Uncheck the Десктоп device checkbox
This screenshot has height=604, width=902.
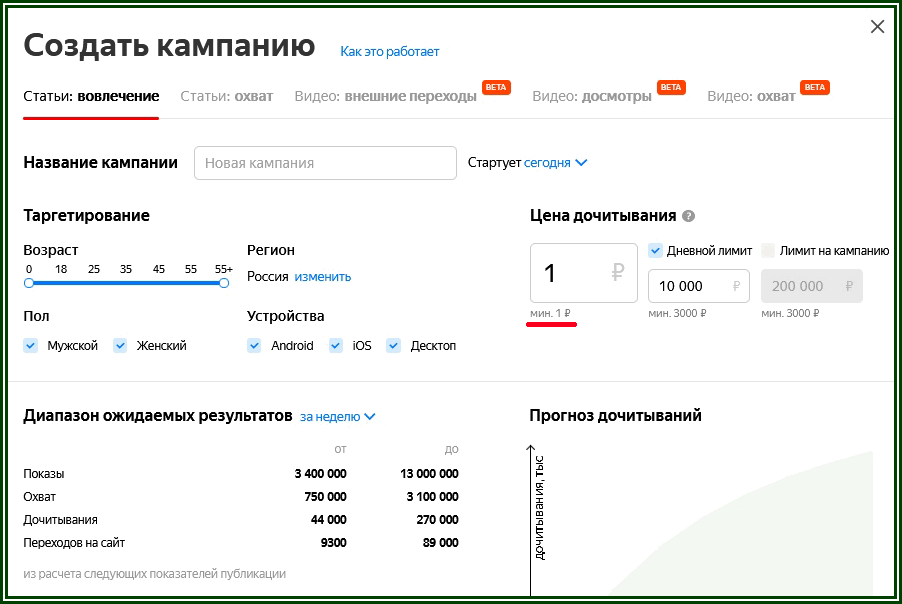[x=395, y=345]
